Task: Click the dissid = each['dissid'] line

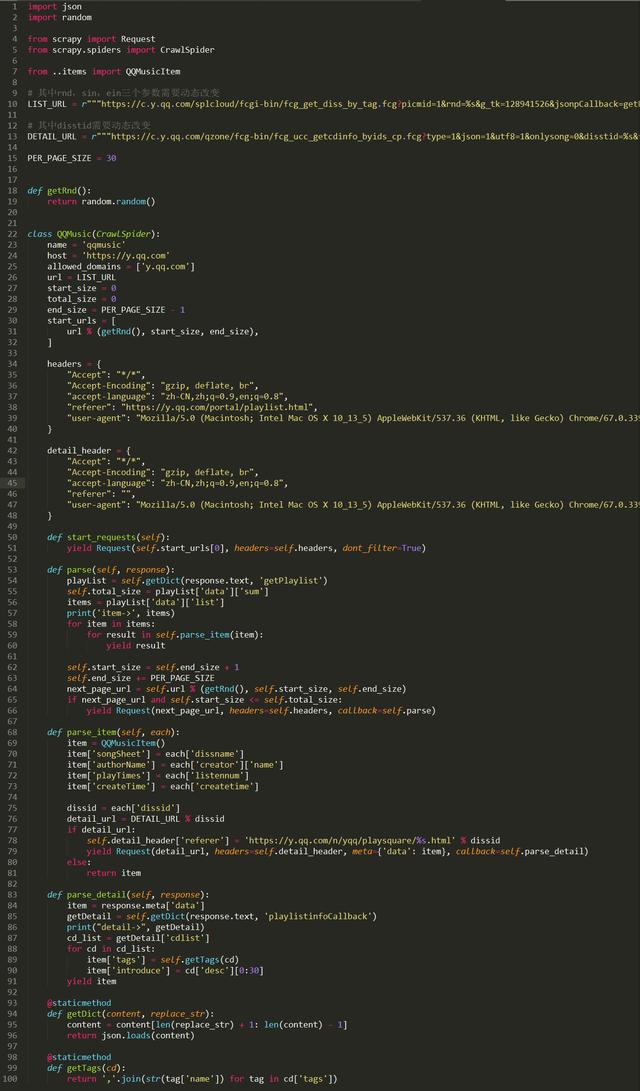Action: click(x=123, y=808)
